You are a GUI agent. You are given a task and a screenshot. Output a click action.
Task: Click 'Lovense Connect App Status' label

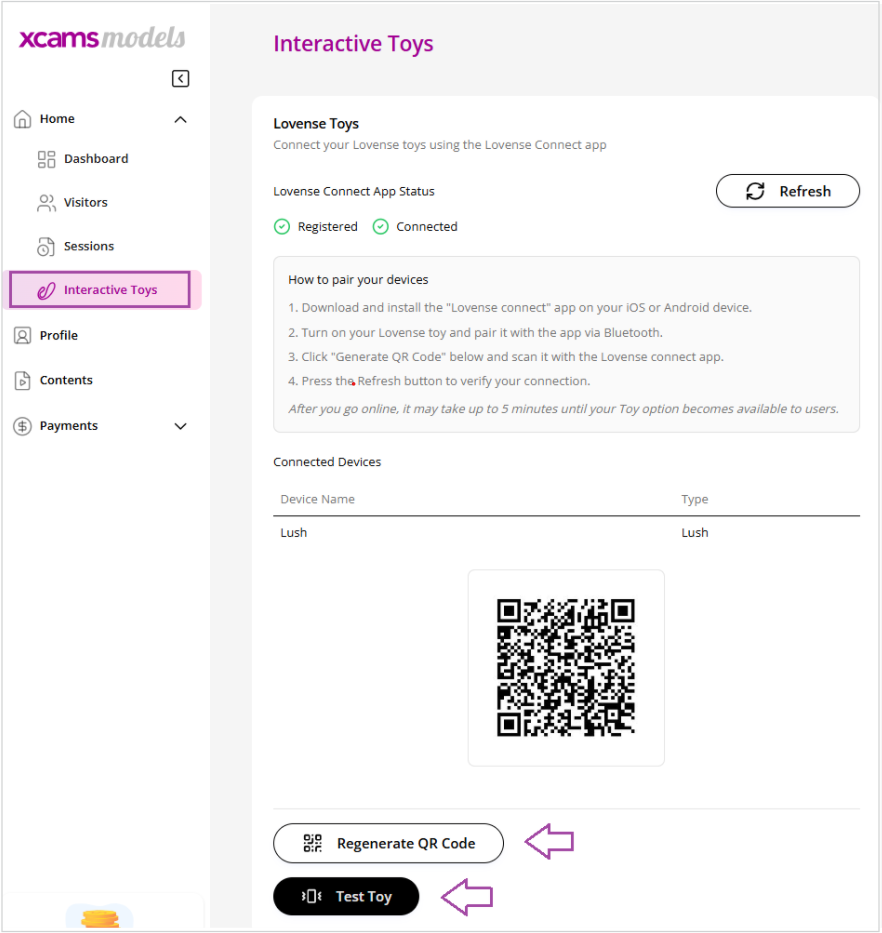[354, 192]
